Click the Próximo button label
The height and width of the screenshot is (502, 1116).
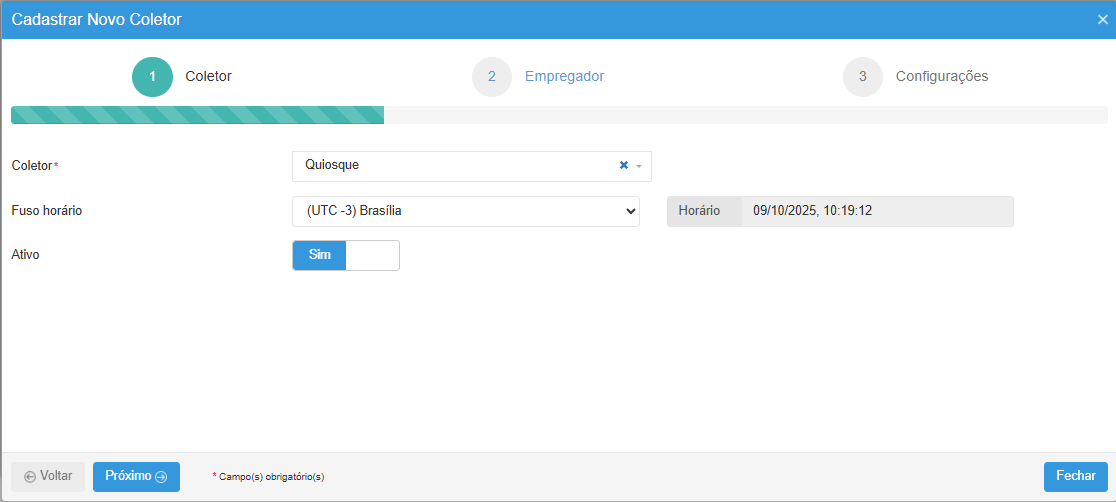[128, 476]
